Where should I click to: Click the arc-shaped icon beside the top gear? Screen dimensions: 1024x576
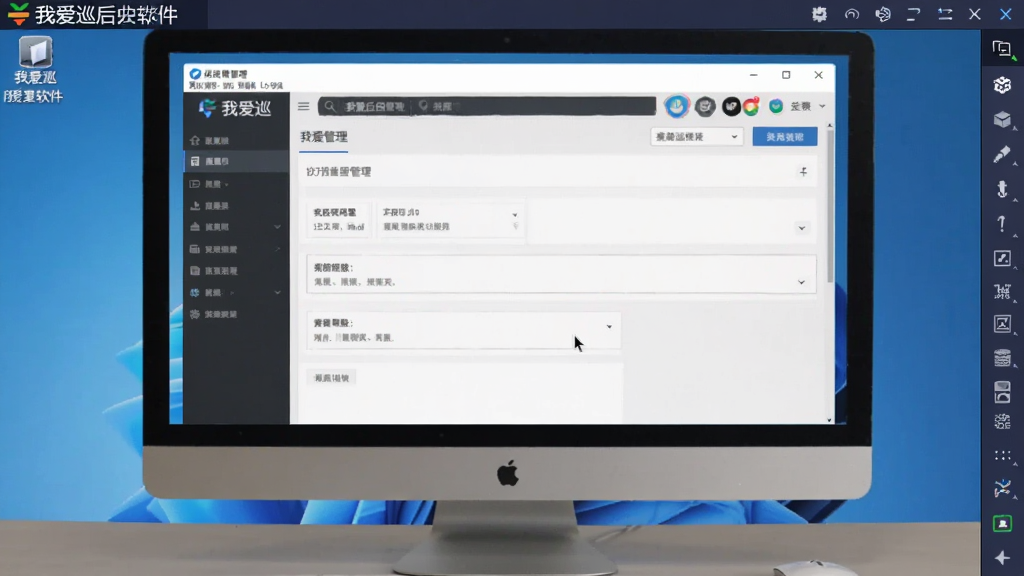pos(852,14)
